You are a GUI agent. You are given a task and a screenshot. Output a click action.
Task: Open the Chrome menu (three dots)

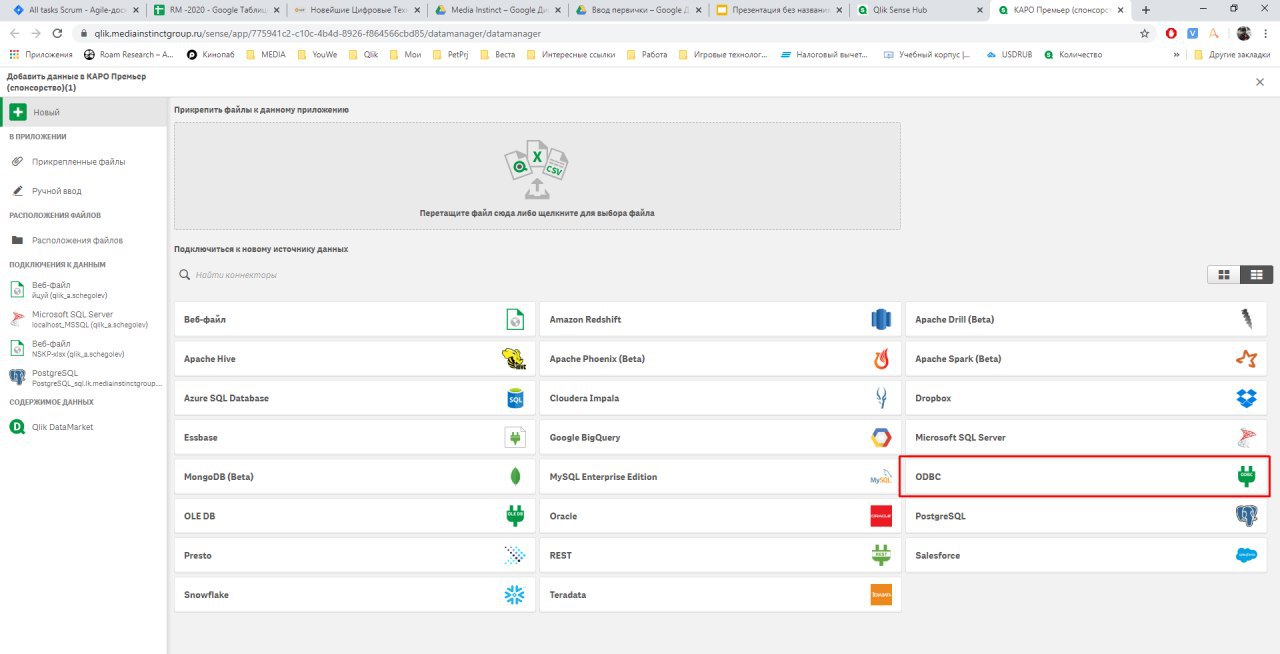1266,33
